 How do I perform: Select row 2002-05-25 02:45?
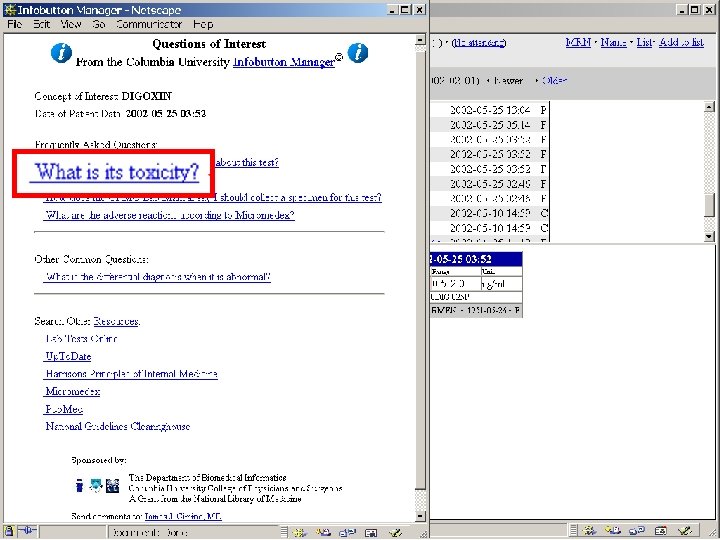click(x=489, y=184)
